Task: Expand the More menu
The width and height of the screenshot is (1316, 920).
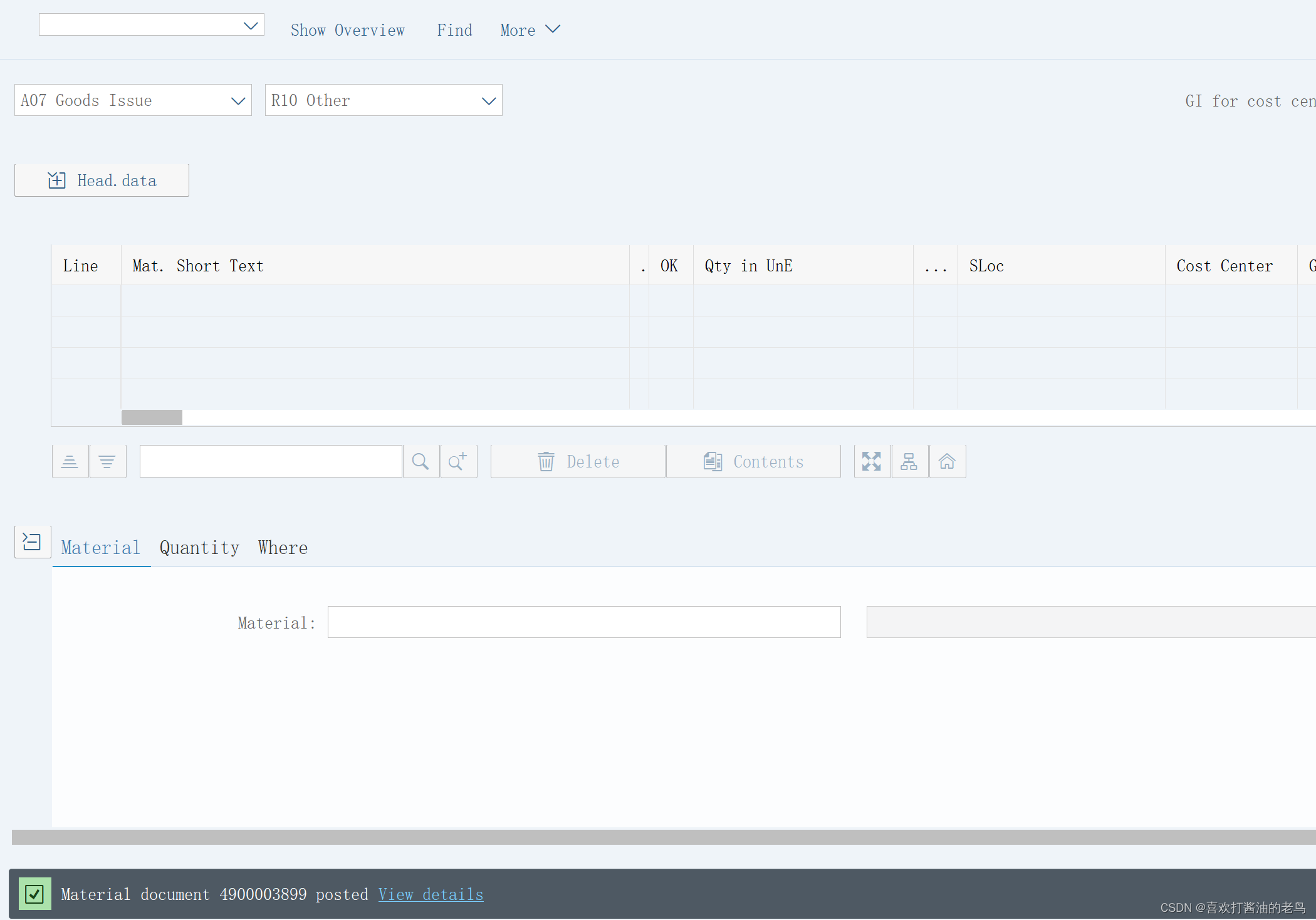Action: (x=530, y=29)
